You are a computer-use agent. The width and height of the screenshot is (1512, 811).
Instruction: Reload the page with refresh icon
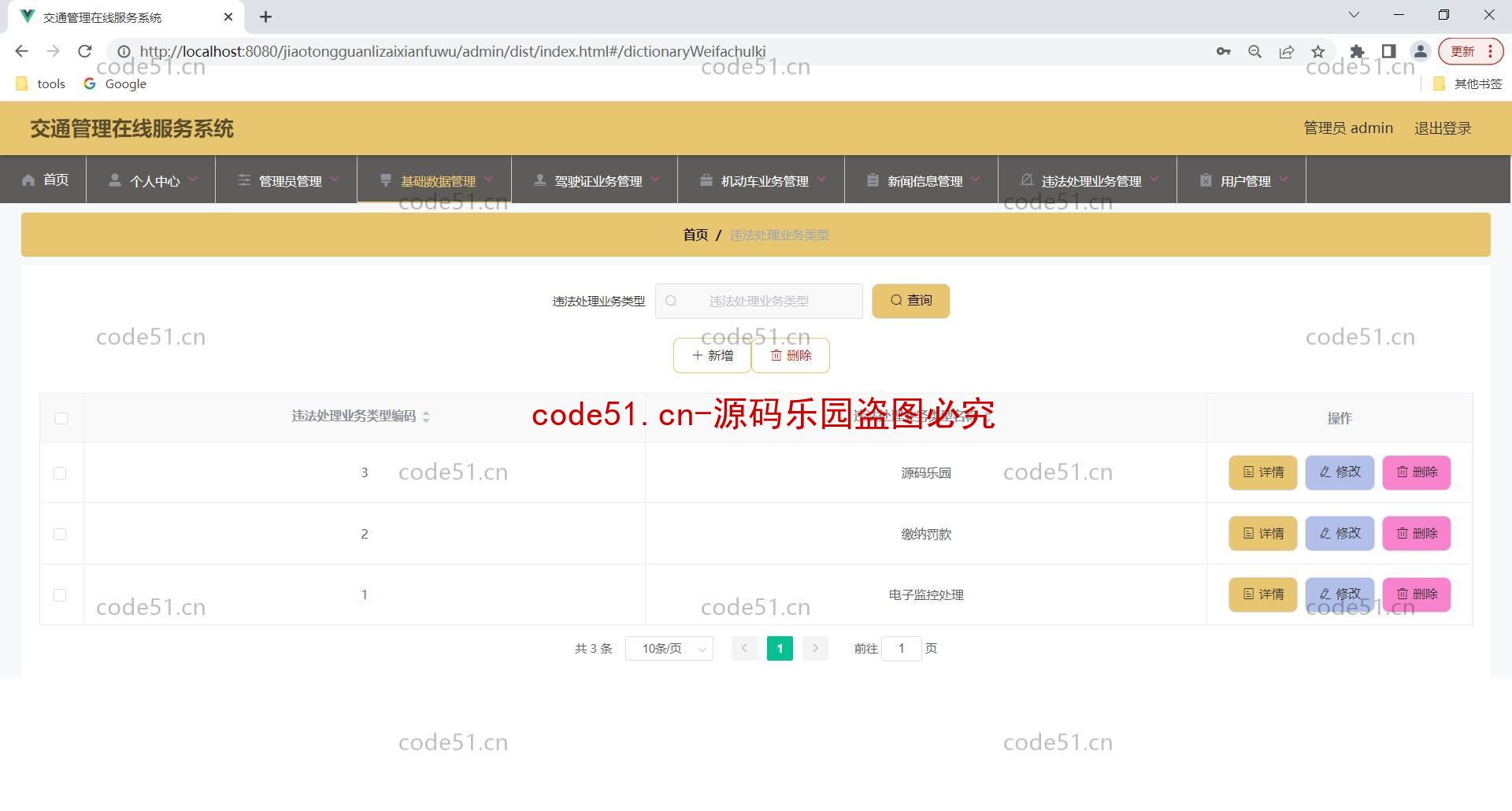click(85, 51)
